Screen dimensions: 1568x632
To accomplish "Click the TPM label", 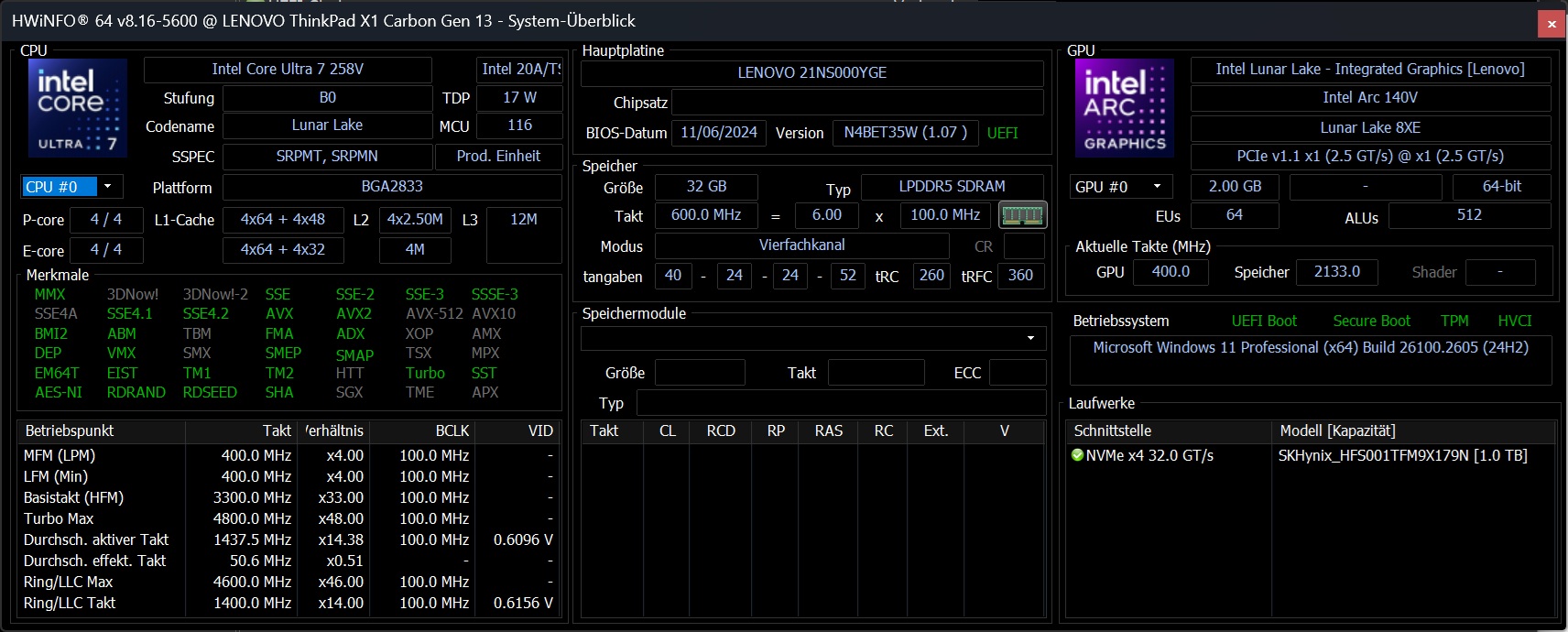I will [x=1454, y=321].
